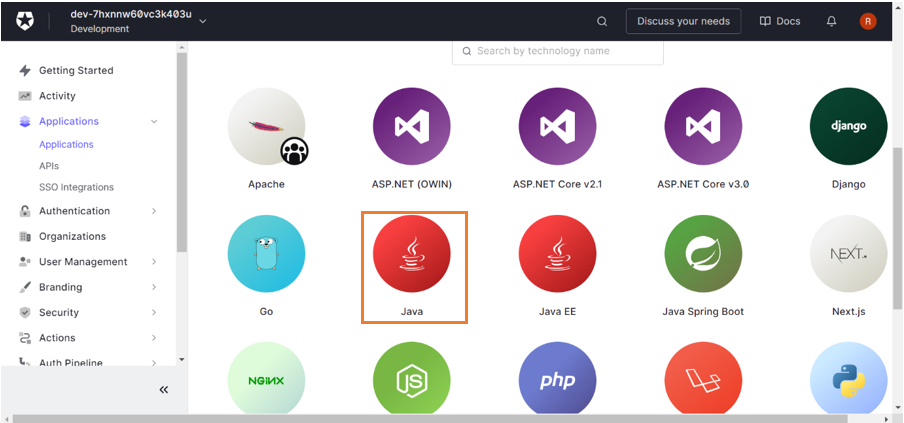The image size is (904, 423).
Task: Collapse the Applications sidebar section
Action: tap(154, 122)
